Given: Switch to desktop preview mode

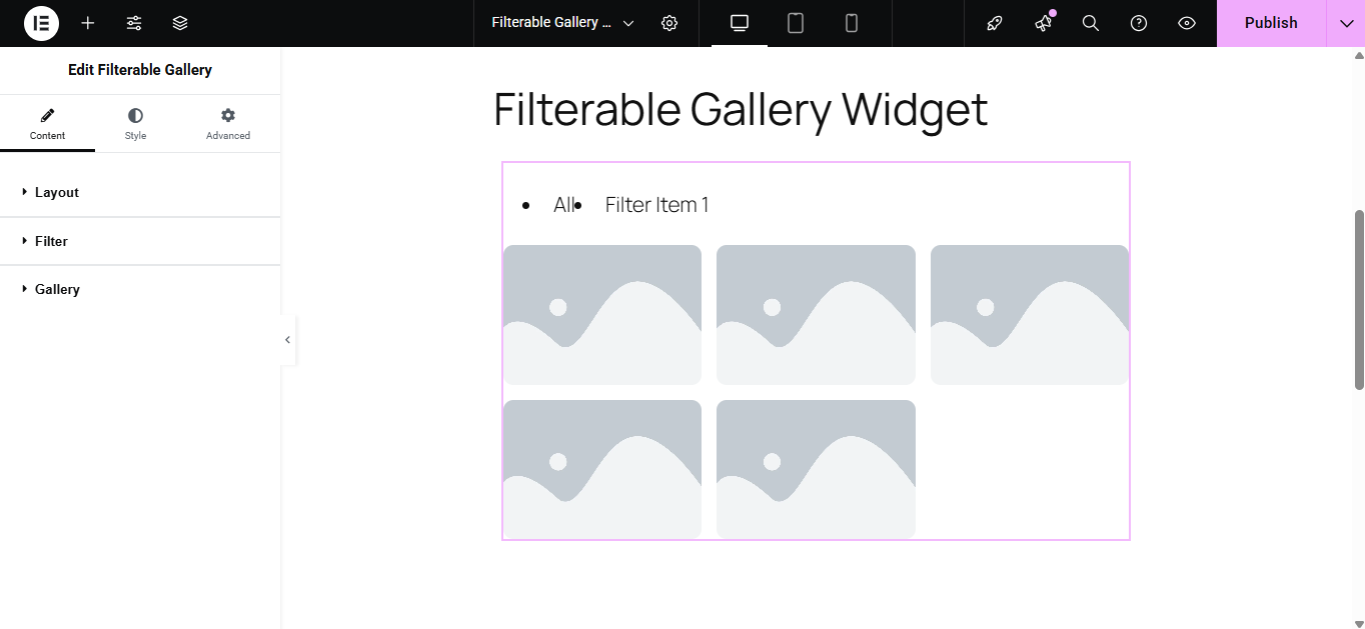Looking at the screenshot, I should 740,23.
